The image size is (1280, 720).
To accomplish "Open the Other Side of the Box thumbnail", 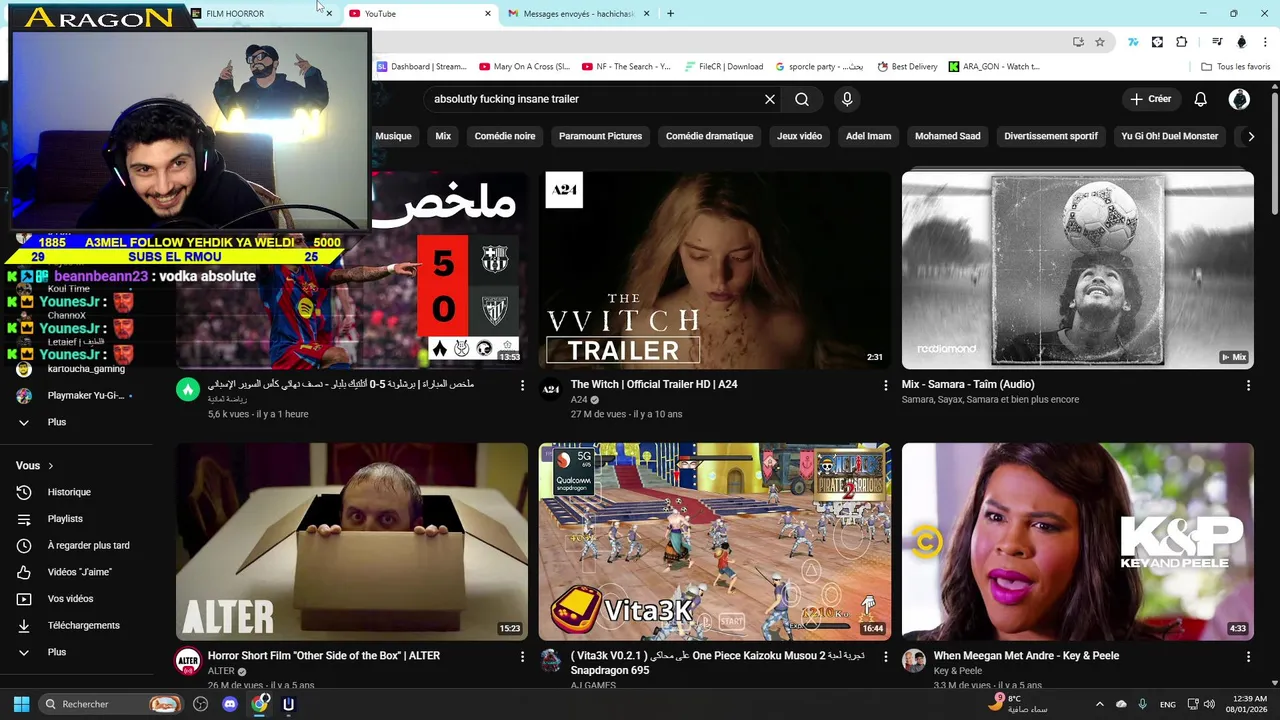I will [352, 541].
